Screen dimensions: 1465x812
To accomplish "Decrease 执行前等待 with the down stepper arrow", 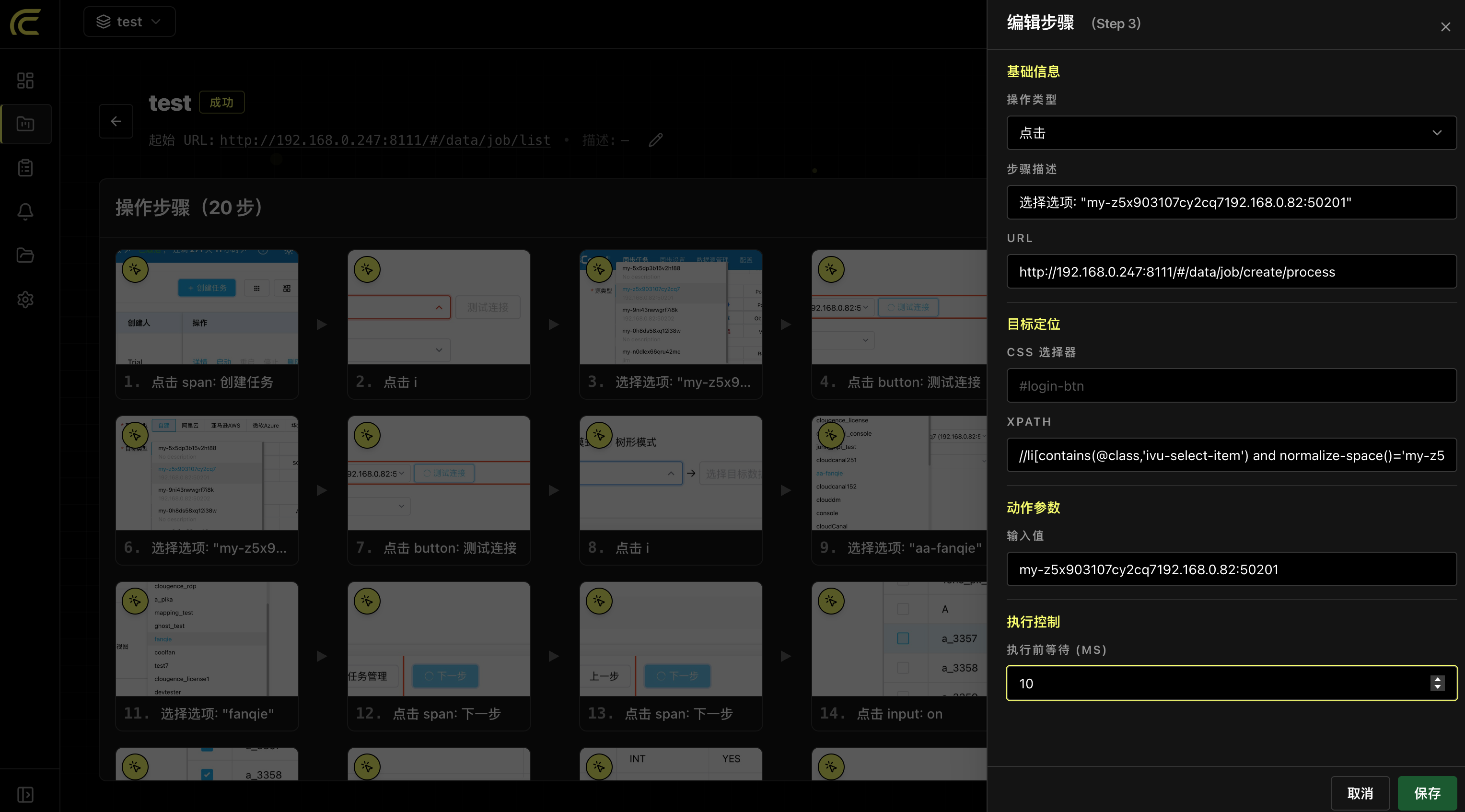I will [1438, 687].
